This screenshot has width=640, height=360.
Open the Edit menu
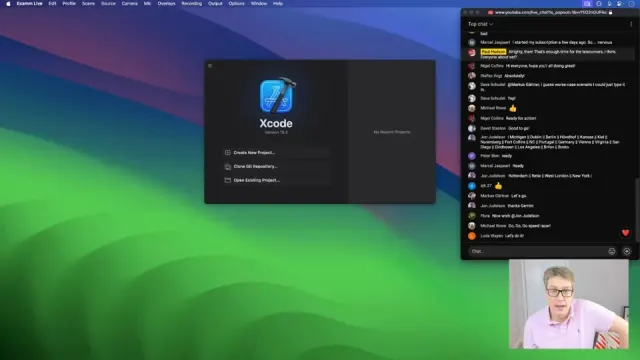tap(52, 4)
